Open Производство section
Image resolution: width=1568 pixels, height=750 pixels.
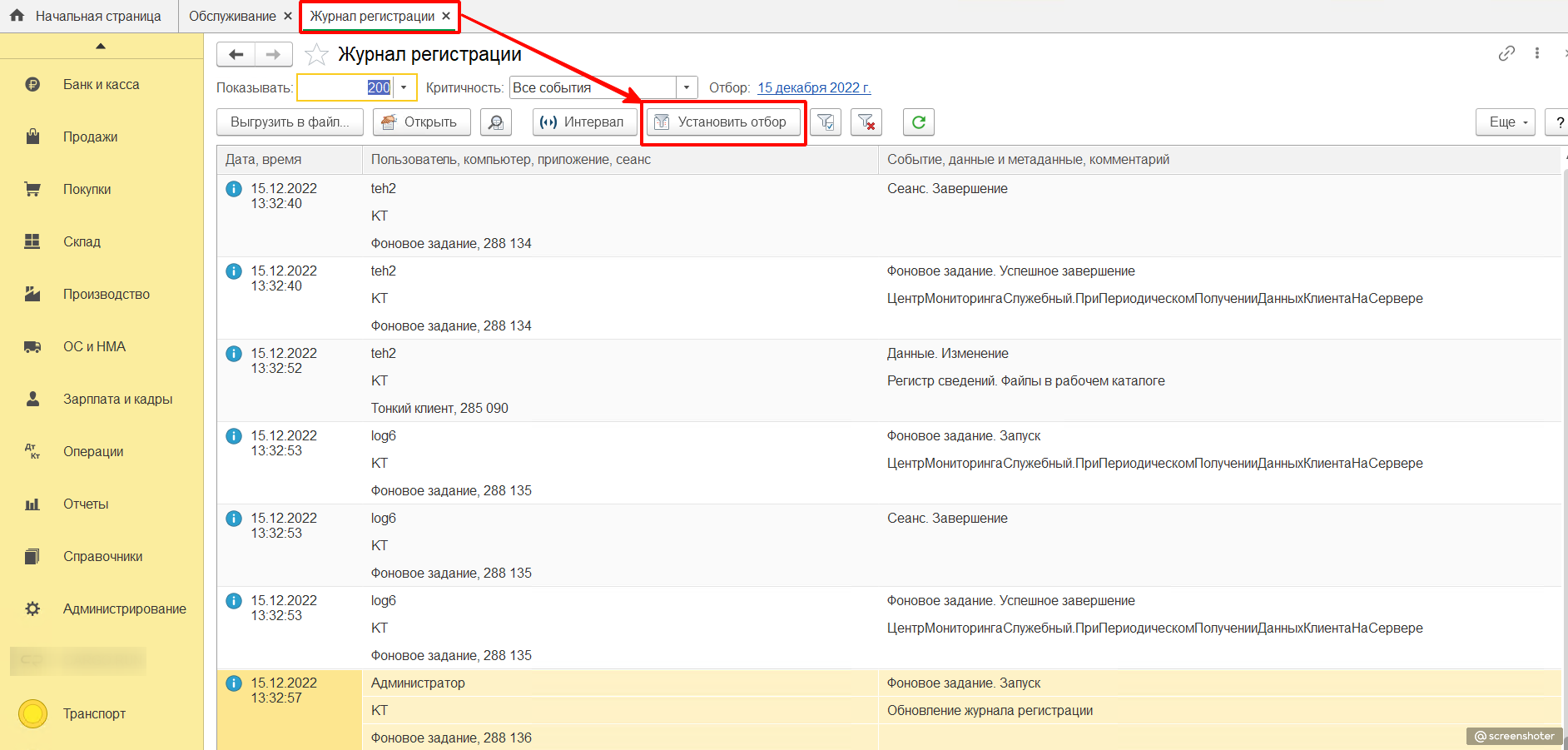[x=102, y=295]
